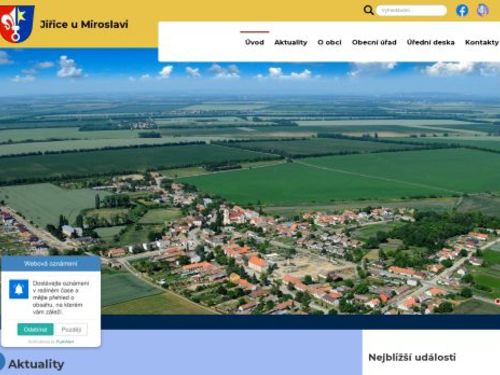Image resolution: width=500 pixels, height=375 pixels.
Task: Click the bell notification icon in popup
Action: point(19,289)
